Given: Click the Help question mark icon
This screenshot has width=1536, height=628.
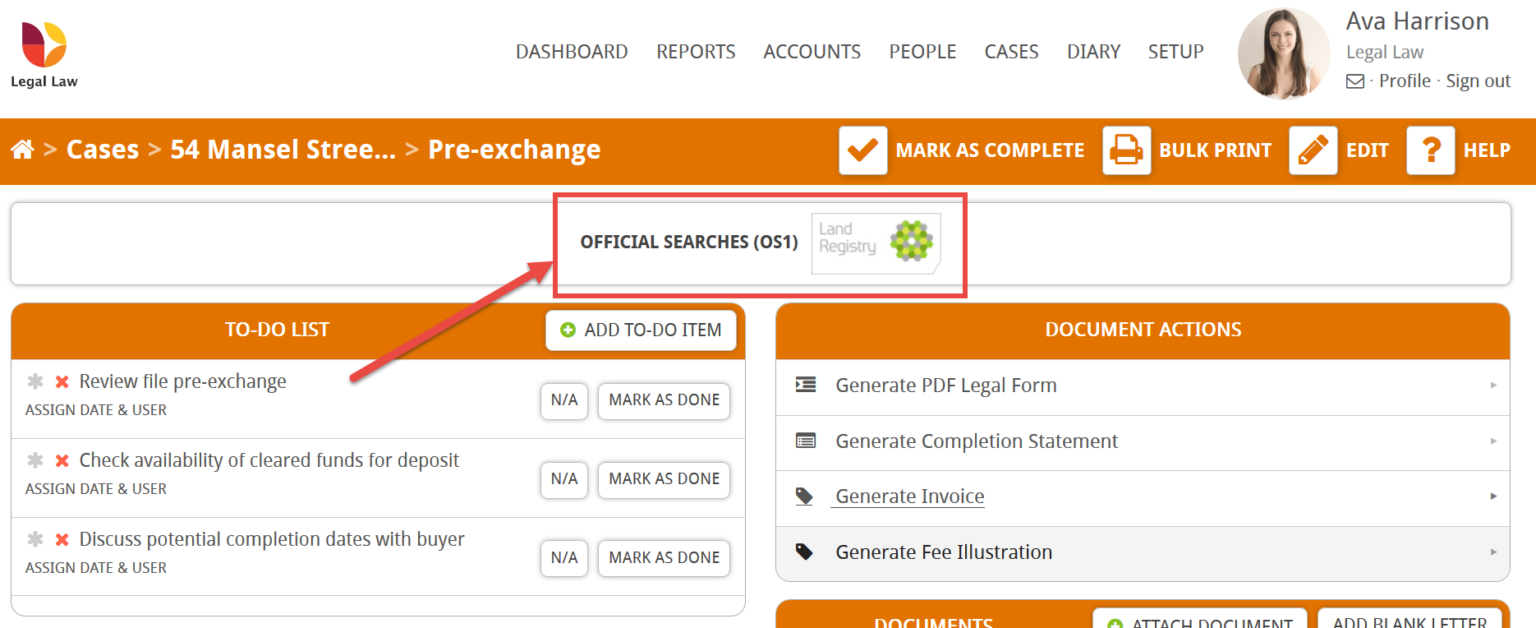Looking at the screenshot, I should click(1430, 150).
